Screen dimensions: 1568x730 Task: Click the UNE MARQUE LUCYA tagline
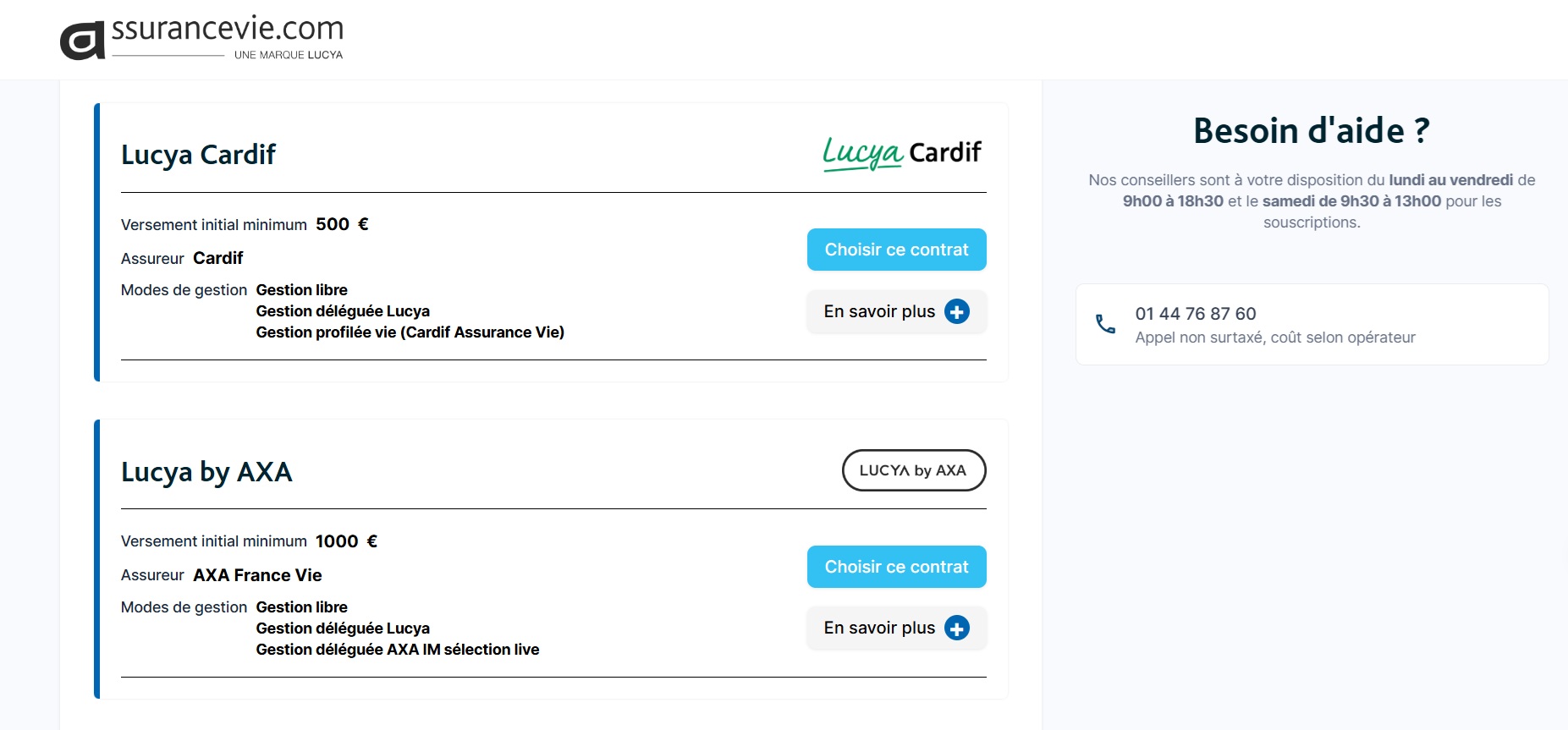(289, 54)
